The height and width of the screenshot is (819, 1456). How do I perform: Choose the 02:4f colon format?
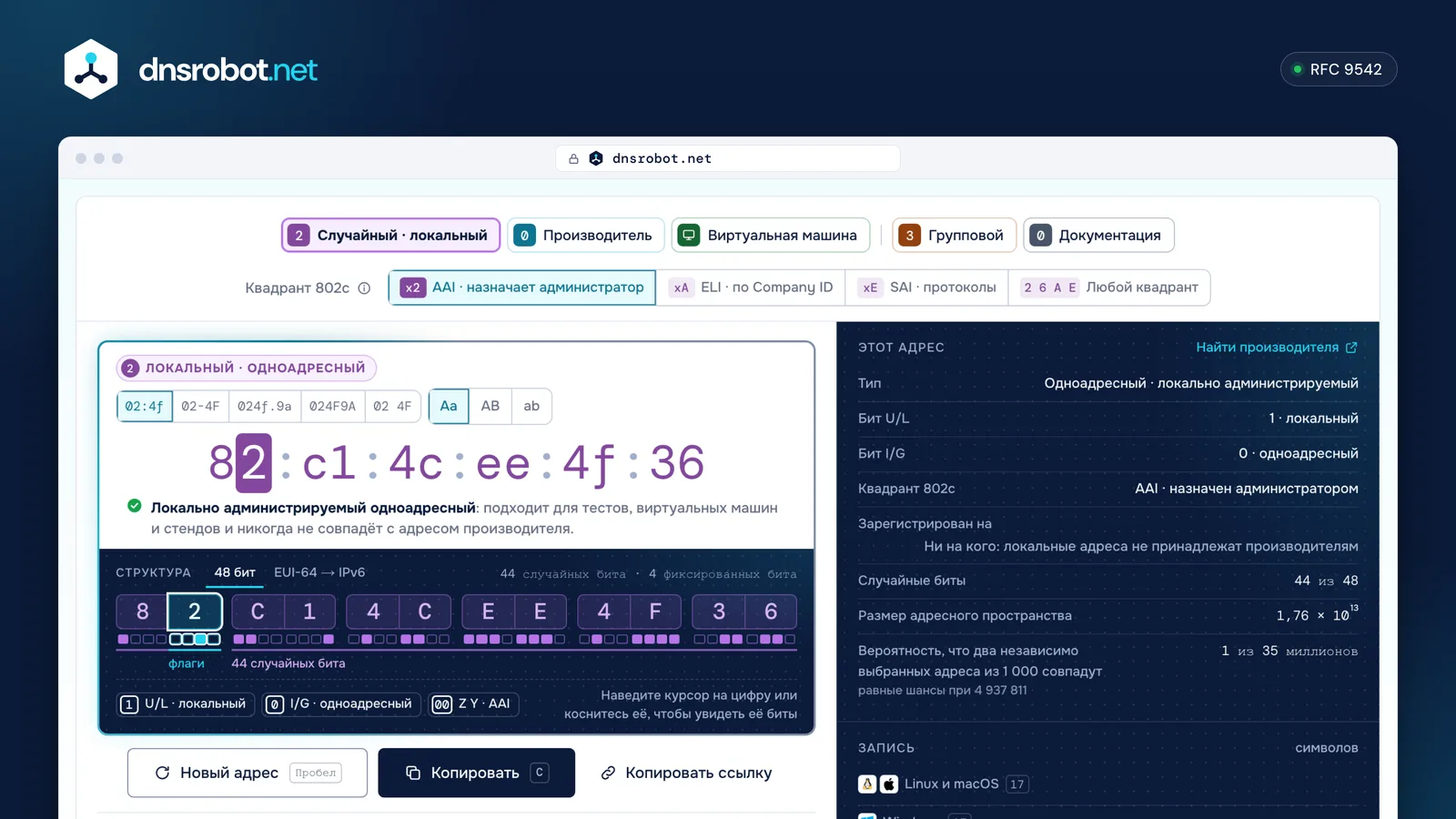click(145, 406)
